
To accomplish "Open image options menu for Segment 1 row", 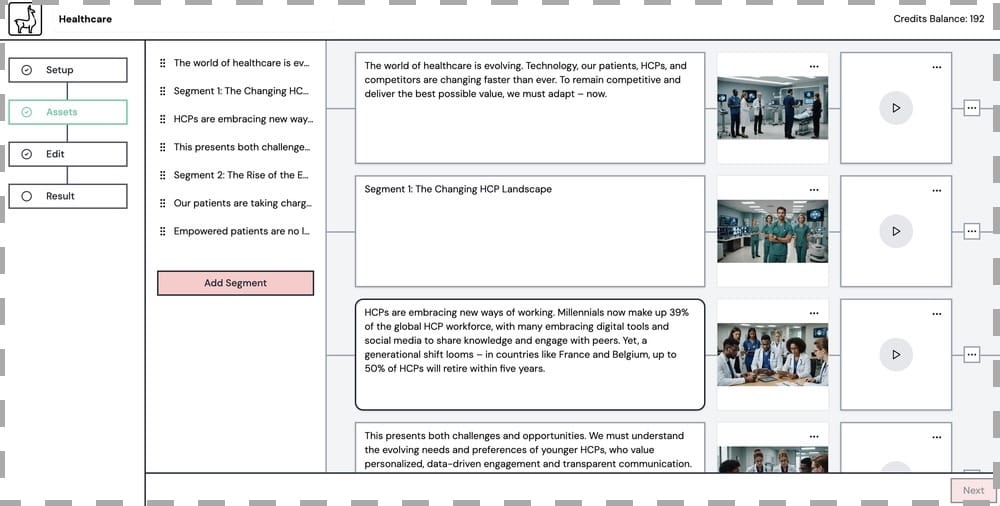I will [x=814, y=190].
